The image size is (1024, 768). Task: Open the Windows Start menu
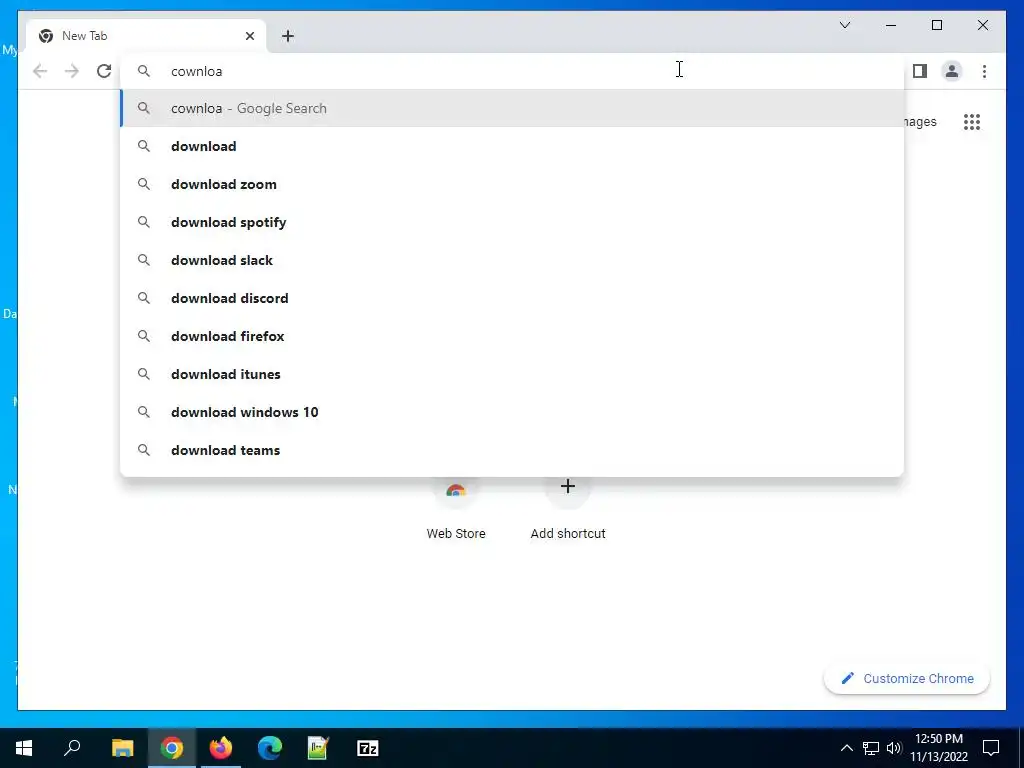click(x=24, y=748)
